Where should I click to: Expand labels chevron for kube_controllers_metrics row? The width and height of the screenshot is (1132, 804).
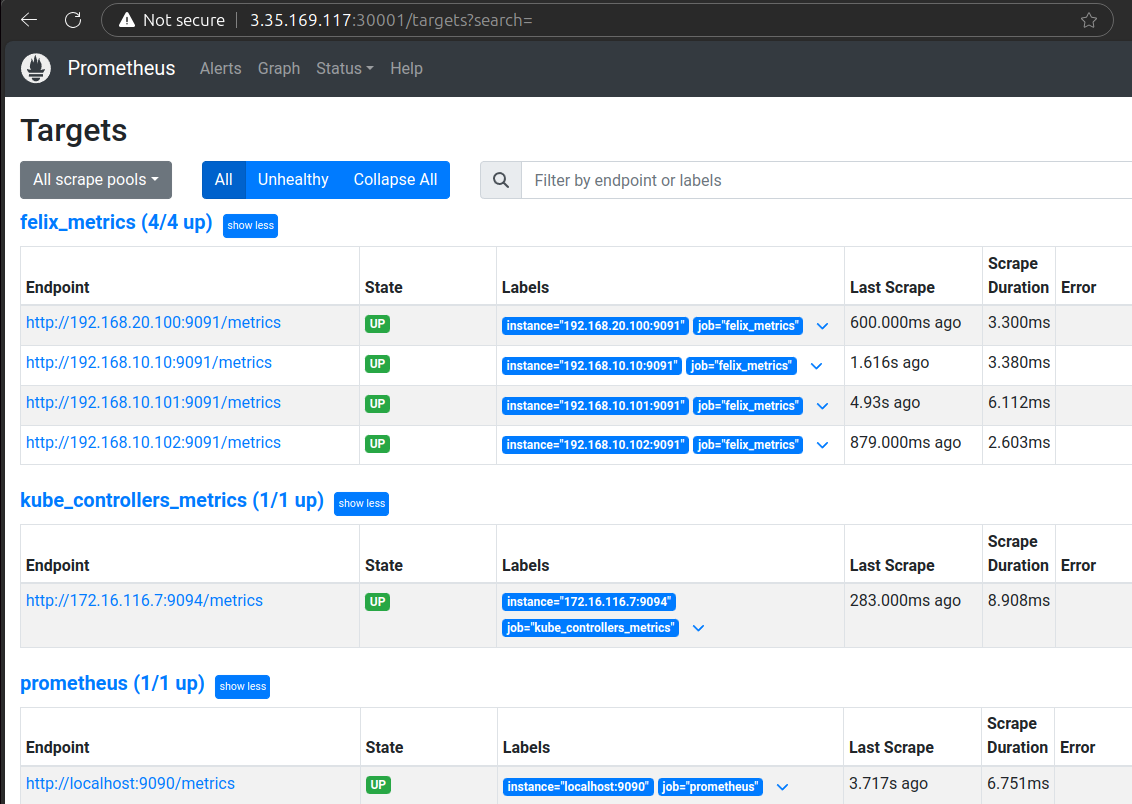click(x=698, y=628)
